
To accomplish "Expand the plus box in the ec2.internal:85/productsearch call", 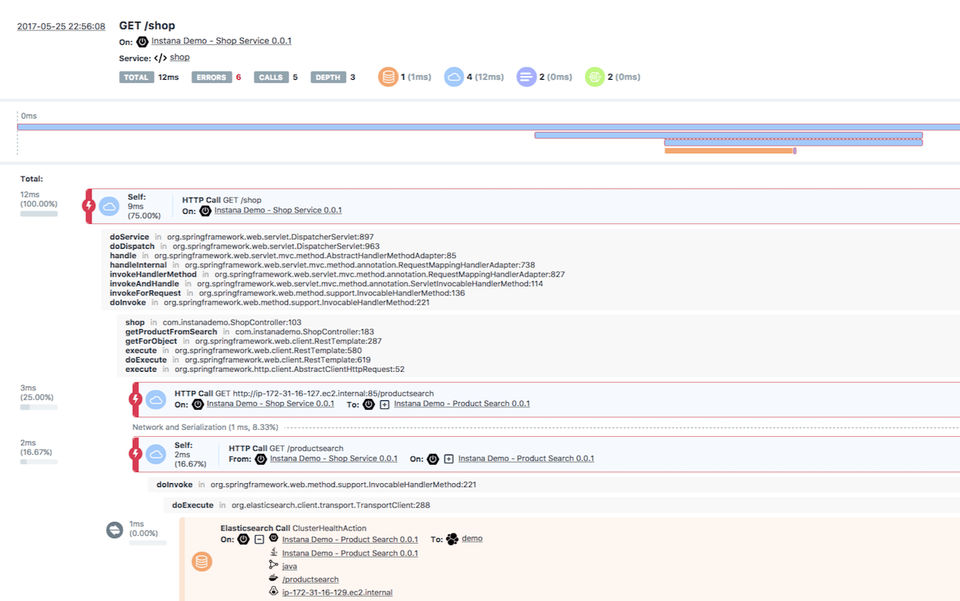I will pos(384,405).
